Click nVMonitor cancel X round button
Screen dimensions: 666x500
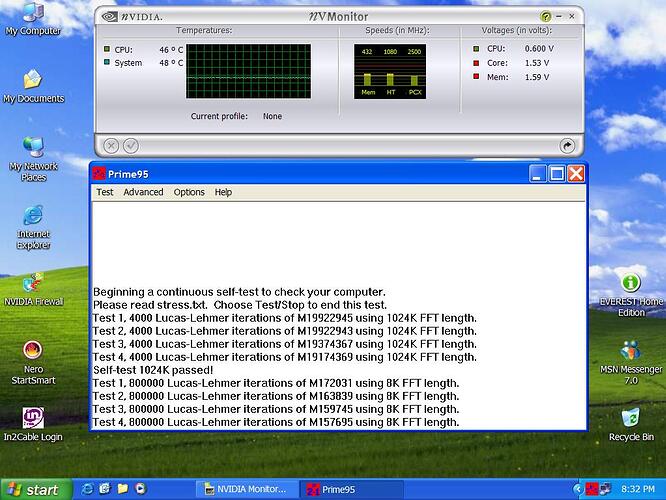(x=111, y=146)
